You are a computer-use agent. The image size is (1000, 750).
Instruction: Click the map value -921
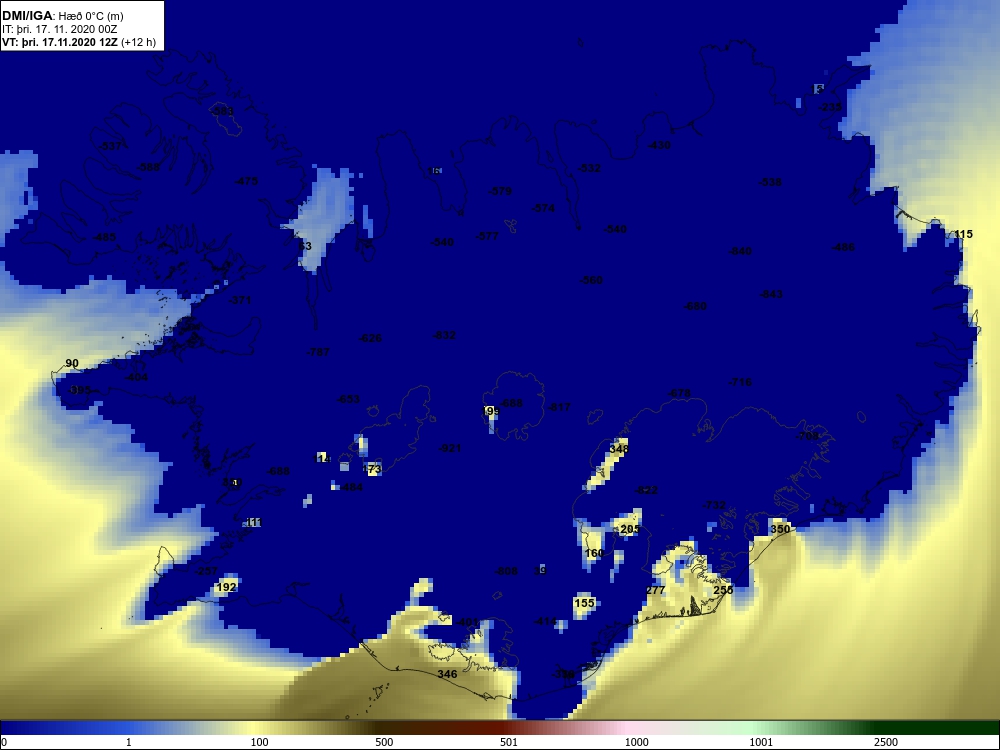(450, 448)
